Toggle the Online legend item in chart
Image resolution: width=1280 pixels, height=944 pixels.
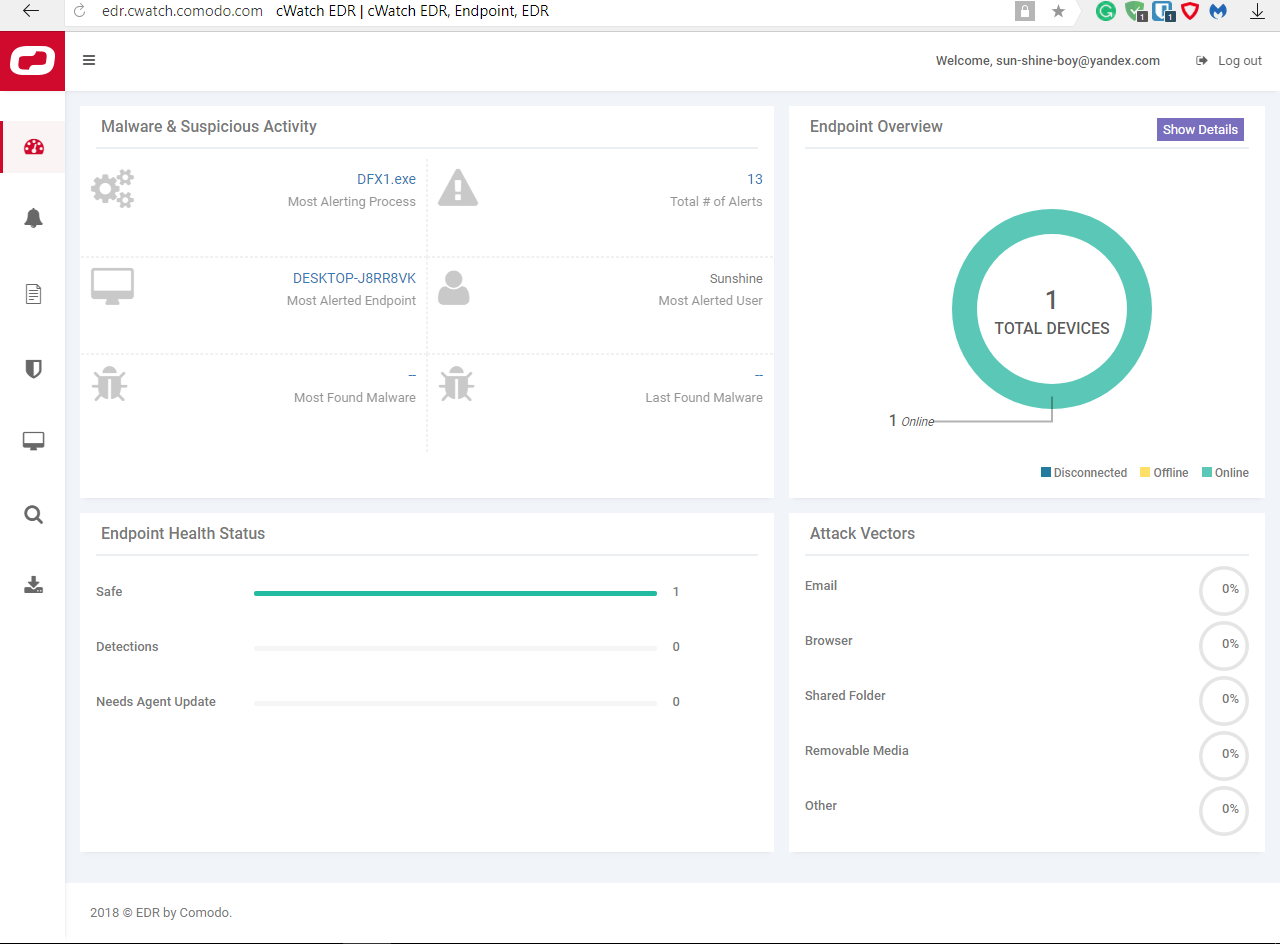click(1225, 473)
